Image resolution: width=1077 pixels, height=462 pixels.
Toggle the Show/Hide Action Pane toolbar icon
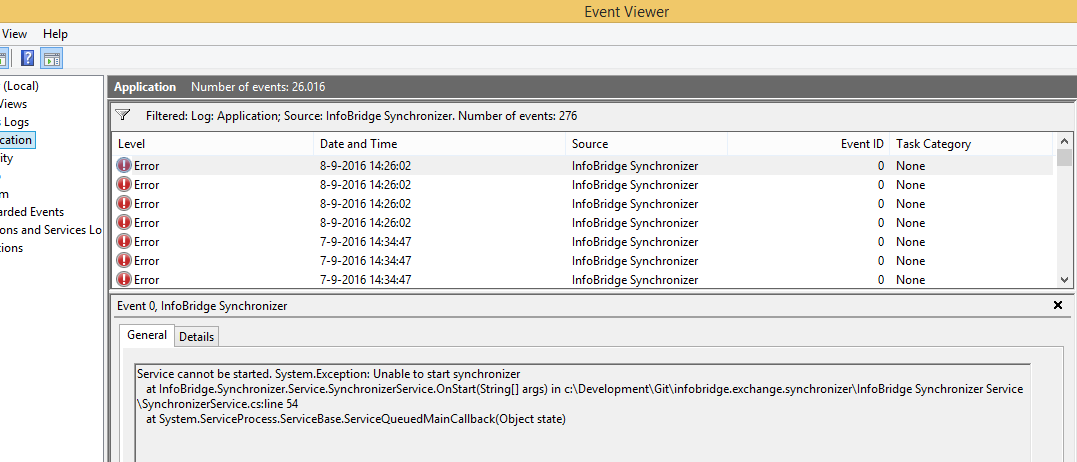52,58
